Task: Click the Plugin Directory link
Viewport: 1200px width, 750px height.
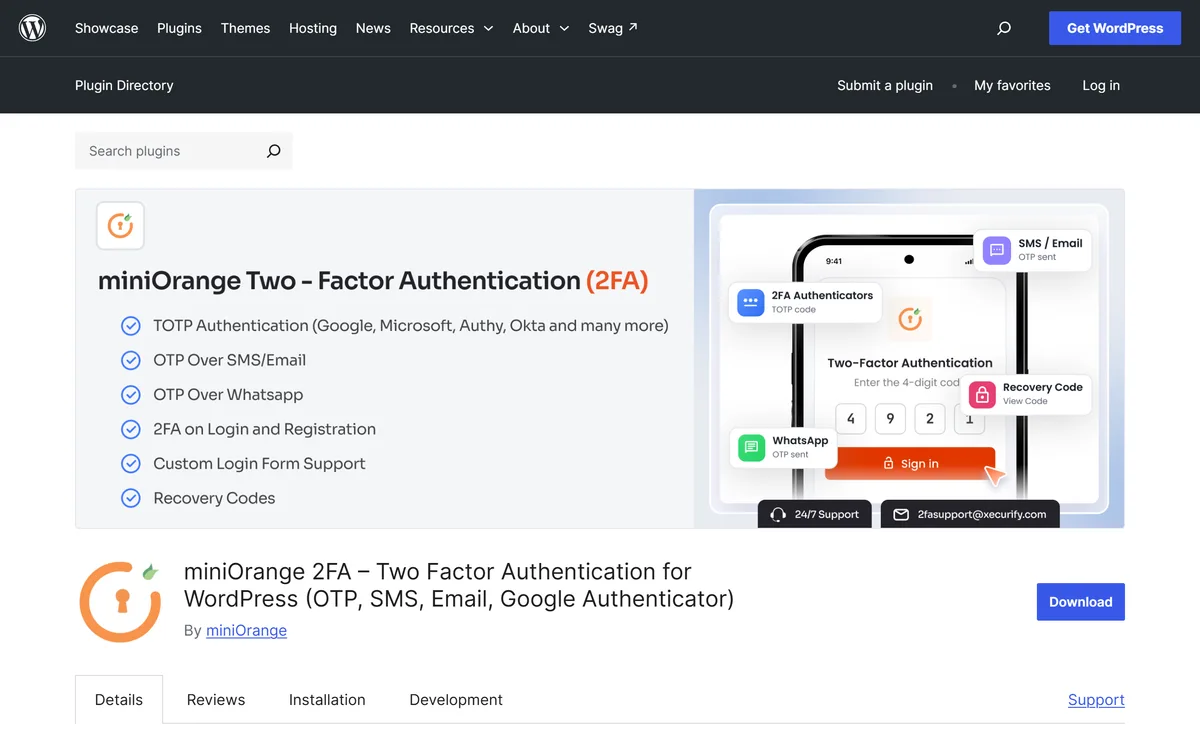Action: (124, 85)
